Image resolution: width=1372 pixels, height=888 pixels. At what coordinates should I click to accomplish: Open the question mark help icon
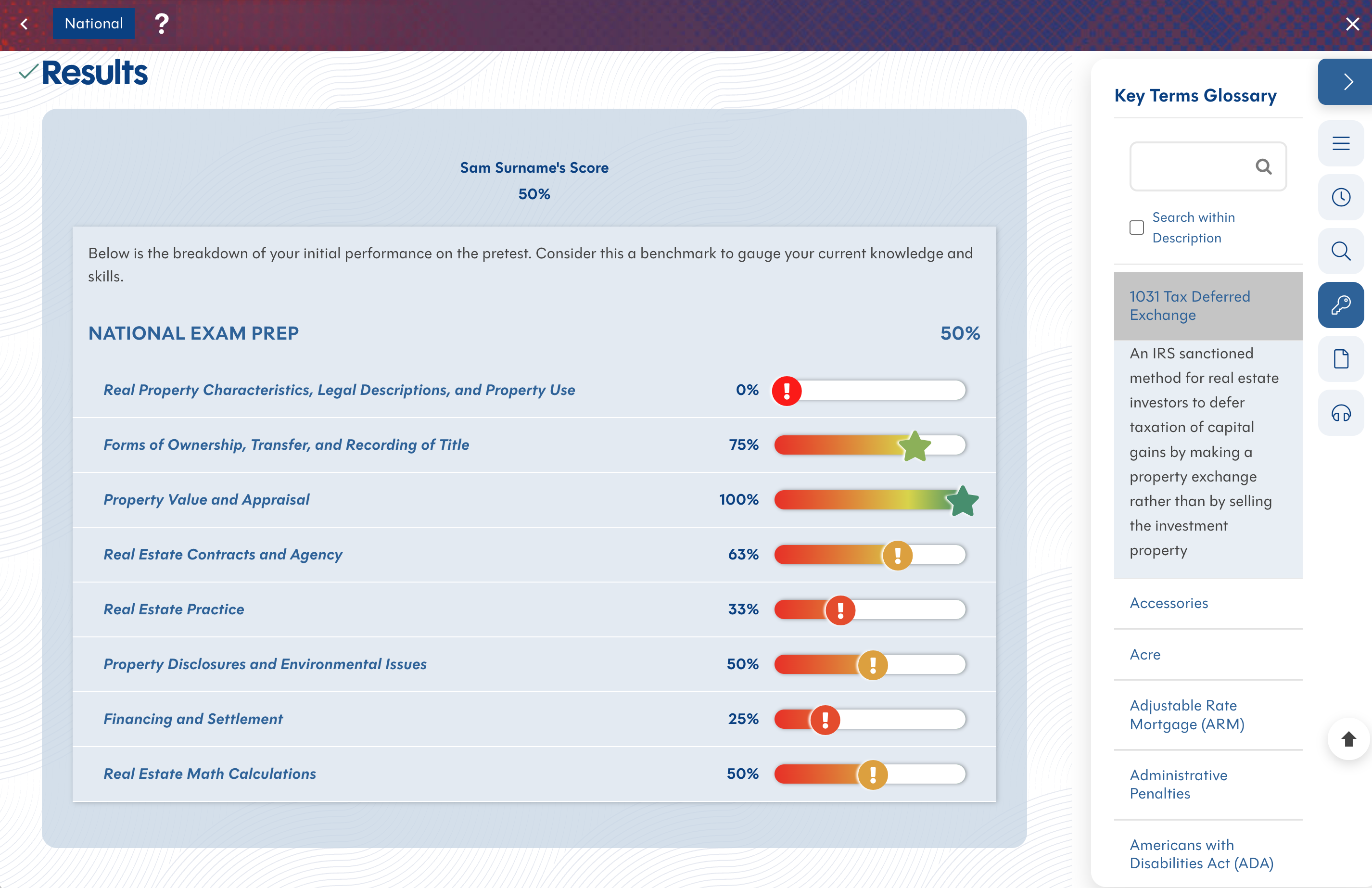tap(162, 24)
